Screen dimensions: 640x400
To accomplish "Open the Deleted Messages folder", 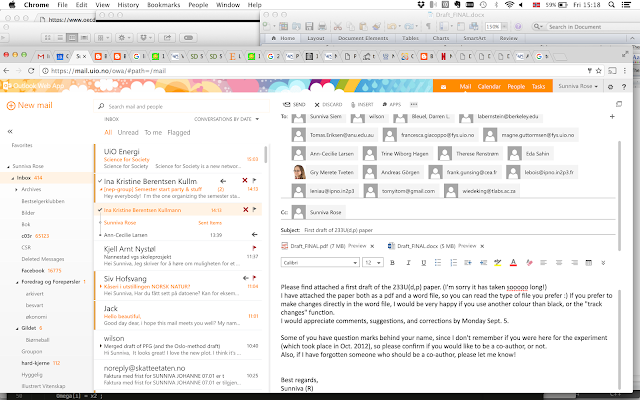I will [43, 259].
